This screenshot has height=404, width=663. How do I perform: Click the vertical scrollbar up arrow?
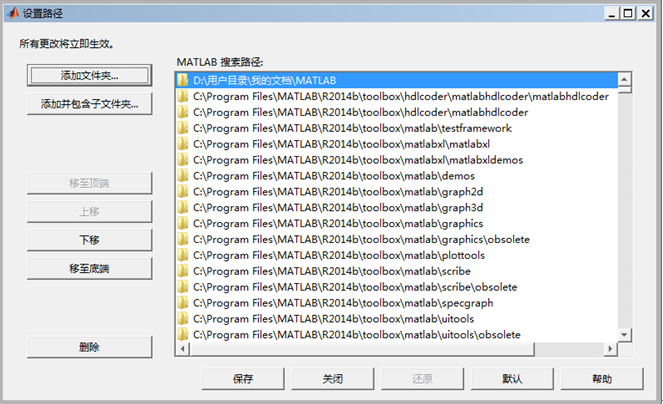coord(624,79)
